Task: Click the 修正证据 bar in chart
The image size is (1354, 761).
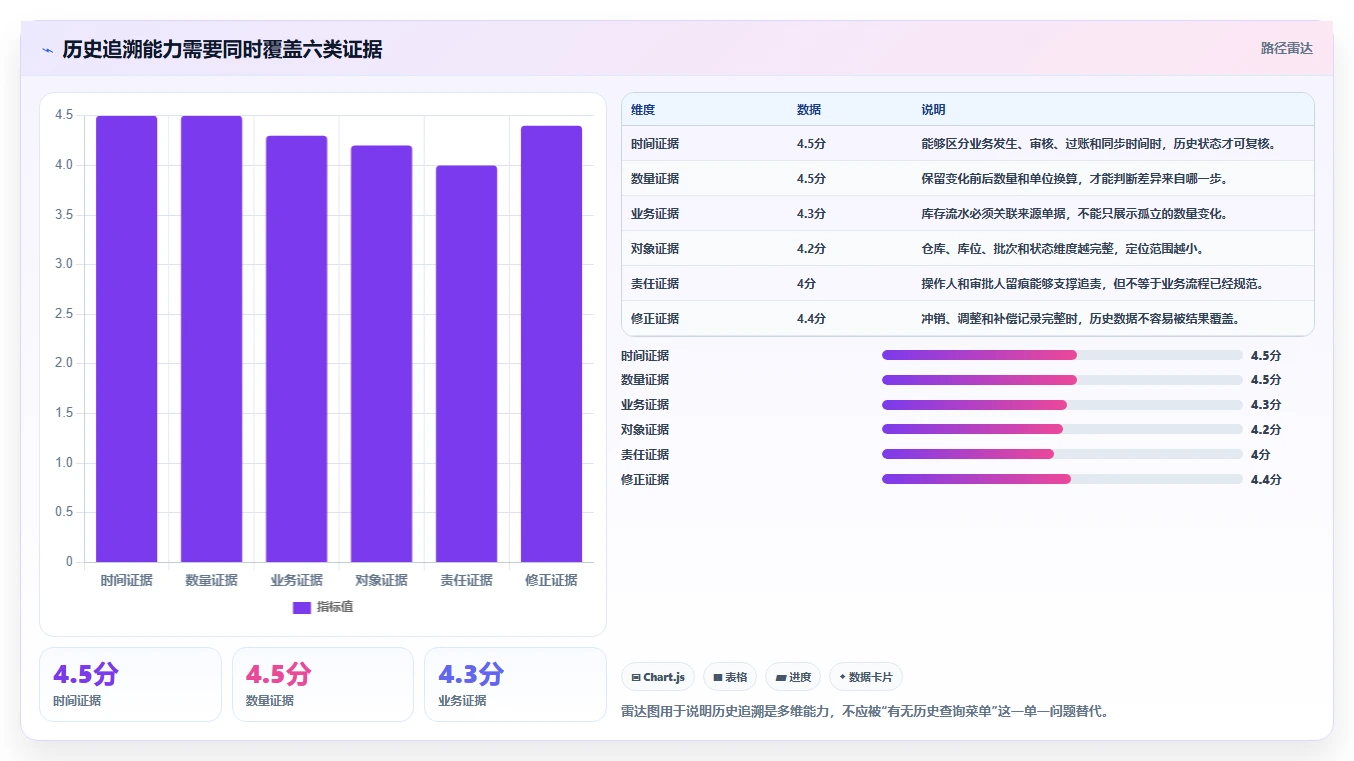Action: tap(551, 344)
